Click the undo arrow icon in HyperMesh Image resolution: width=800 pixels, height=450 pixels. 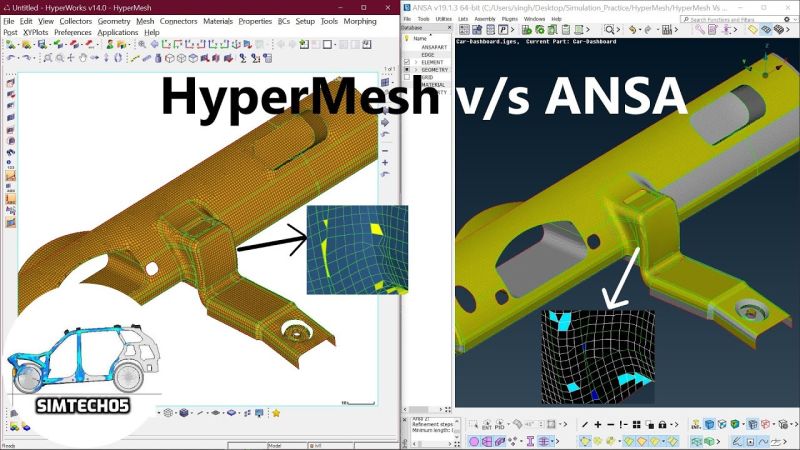(x=11, y=58)
